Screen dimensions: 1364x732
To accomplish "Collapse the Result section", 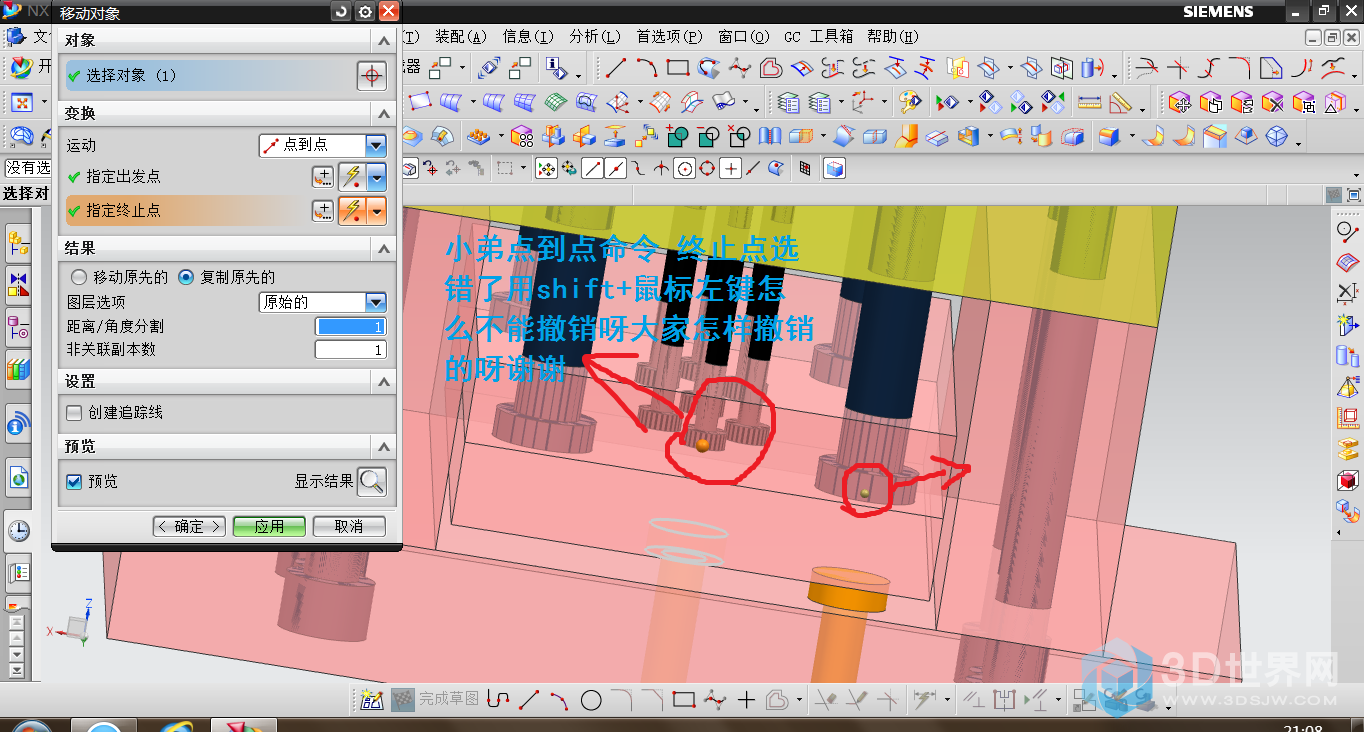I will click(384, 248).
